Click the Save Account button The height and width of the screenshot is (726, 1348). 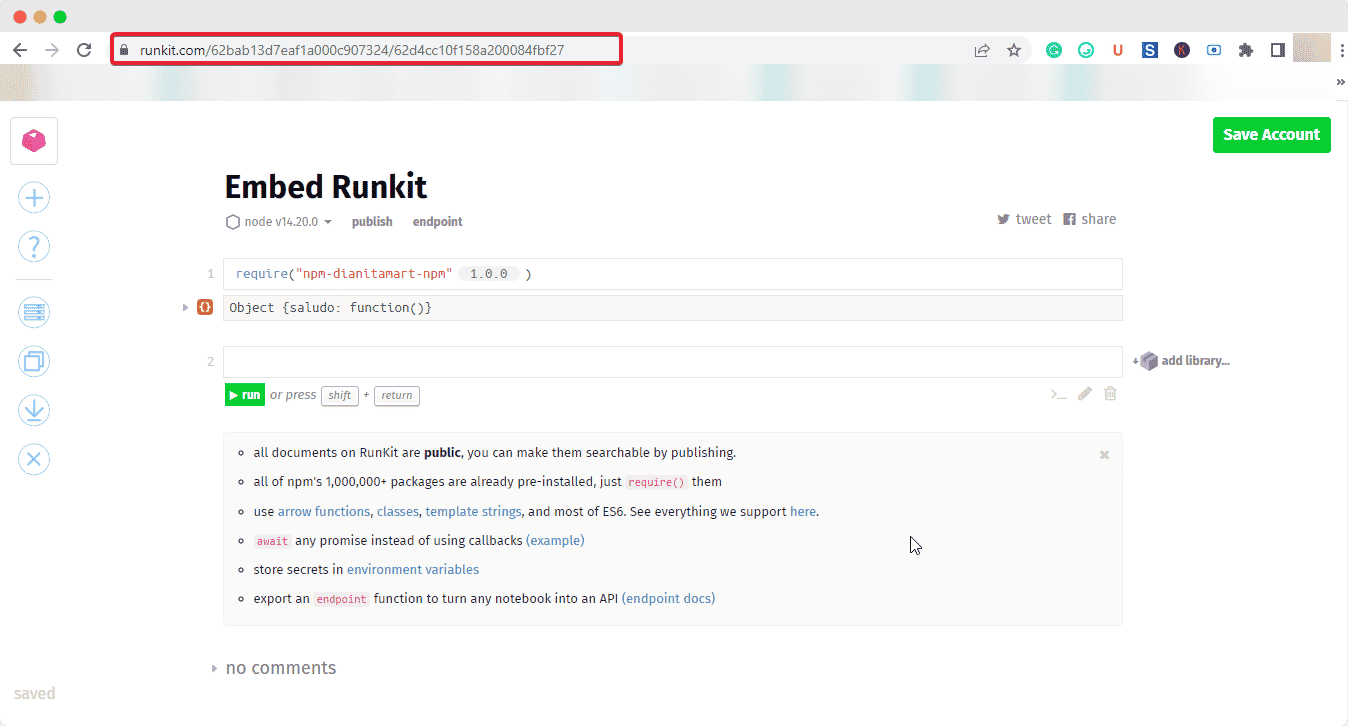(1272, 135)
